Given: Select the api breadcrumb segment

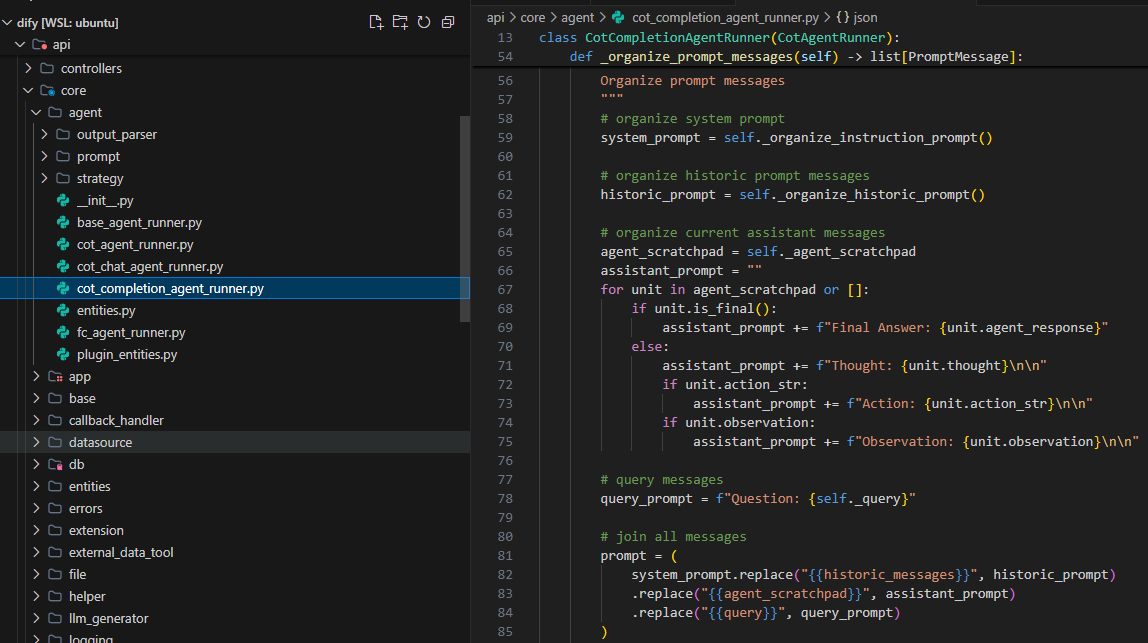Looking at the screenshot, I should point(496,18).
